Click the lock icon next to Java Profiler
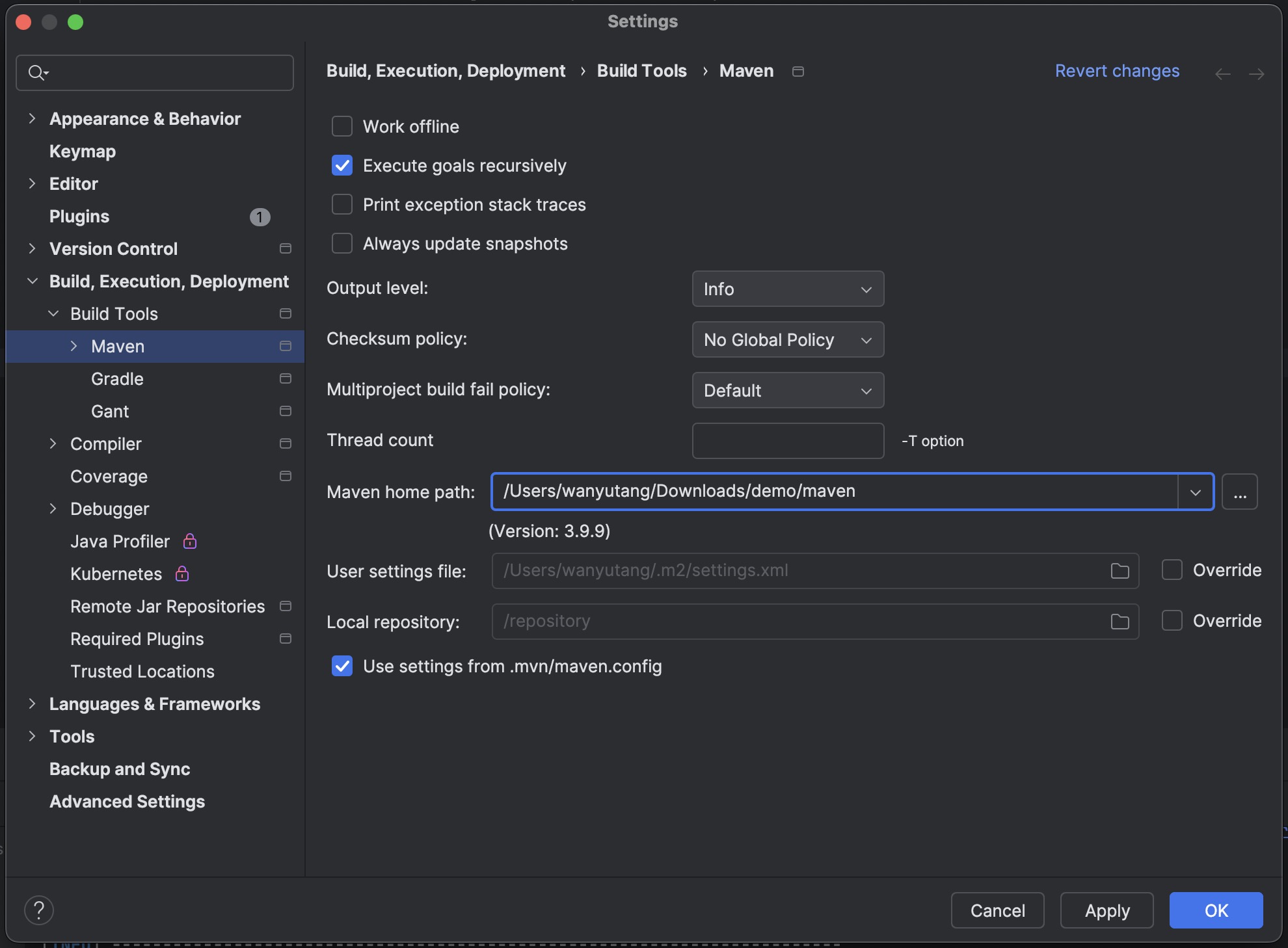 point(190,540)
